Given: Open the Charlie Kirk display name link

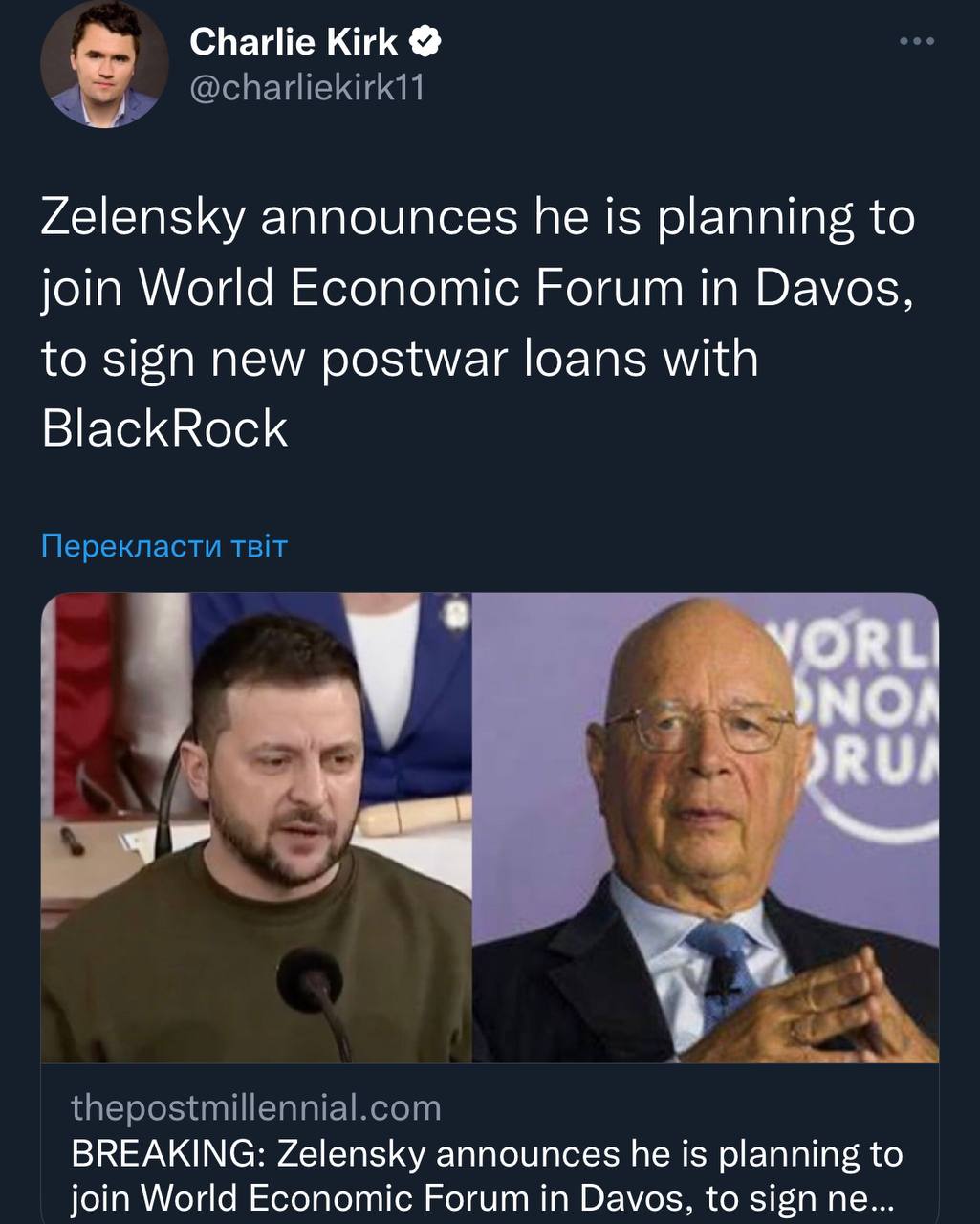Looking at the screenshot, I should 294,42.
